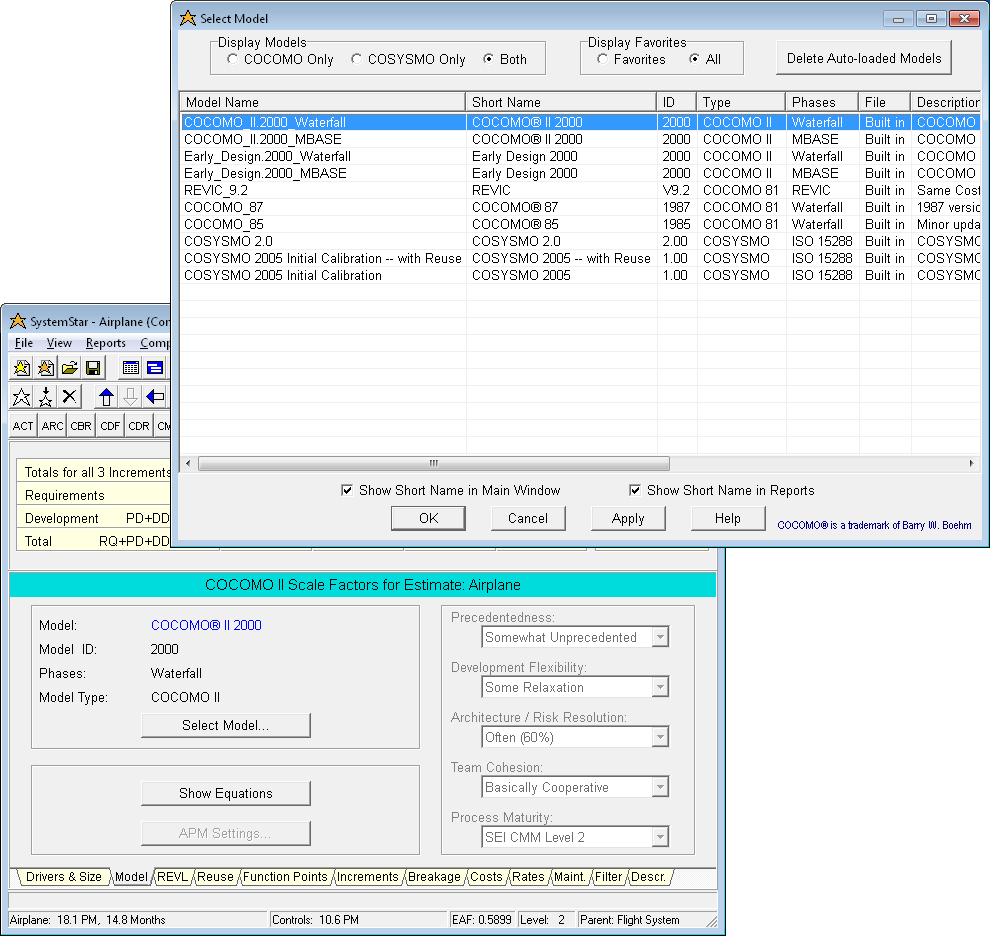Switch to the Reuse tab
This screenshot has height=936, width=990.
[215, 877]
